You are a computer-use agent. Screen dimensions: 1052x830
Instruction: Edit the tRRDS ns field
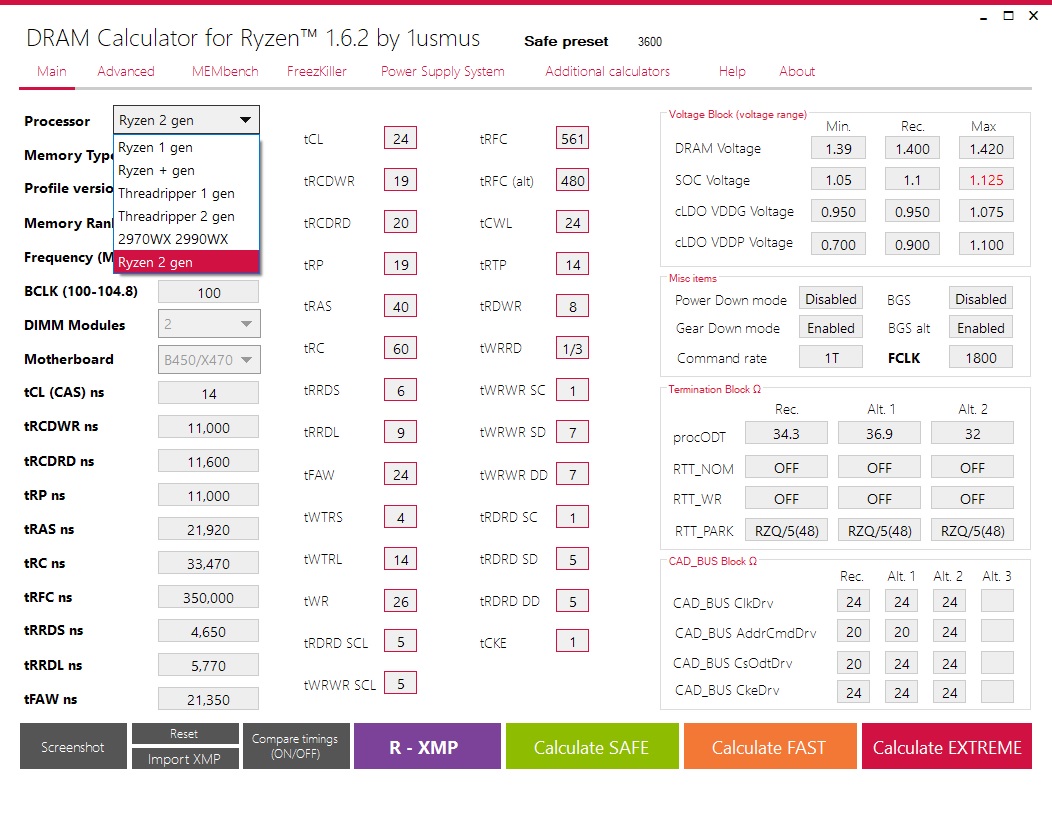click(209, 631)
